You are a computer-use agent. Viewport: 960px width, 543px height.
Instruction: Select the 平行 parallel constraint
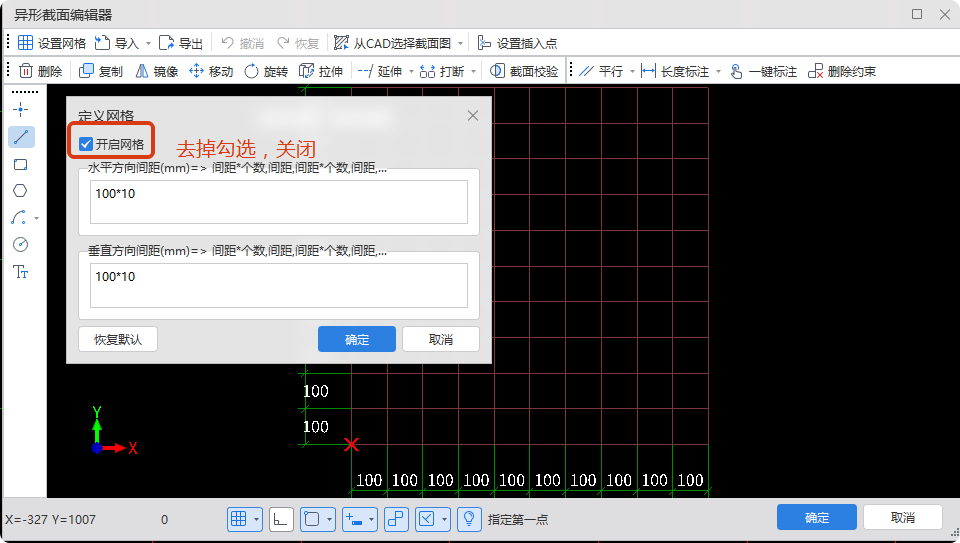point(601,71)
